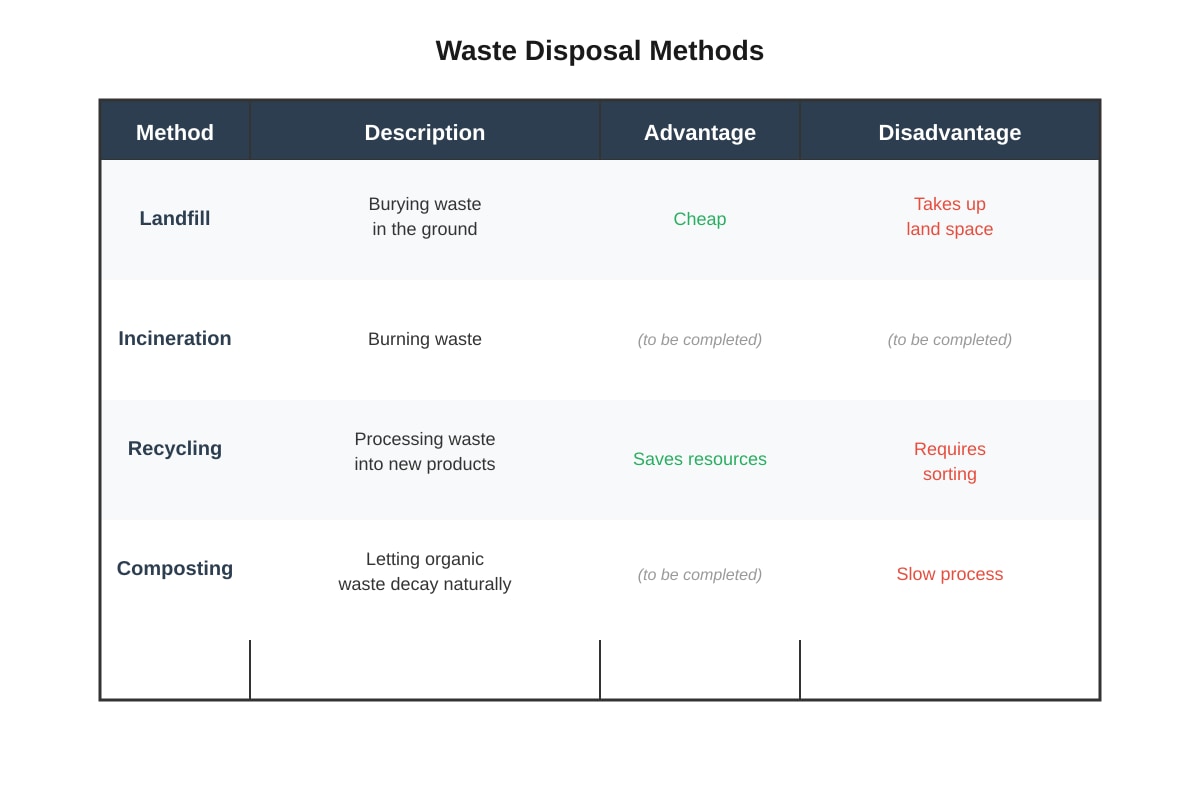Click the 'Requires sorting' cell
The width and height of the screenshot is (1200, 800).
950,462
